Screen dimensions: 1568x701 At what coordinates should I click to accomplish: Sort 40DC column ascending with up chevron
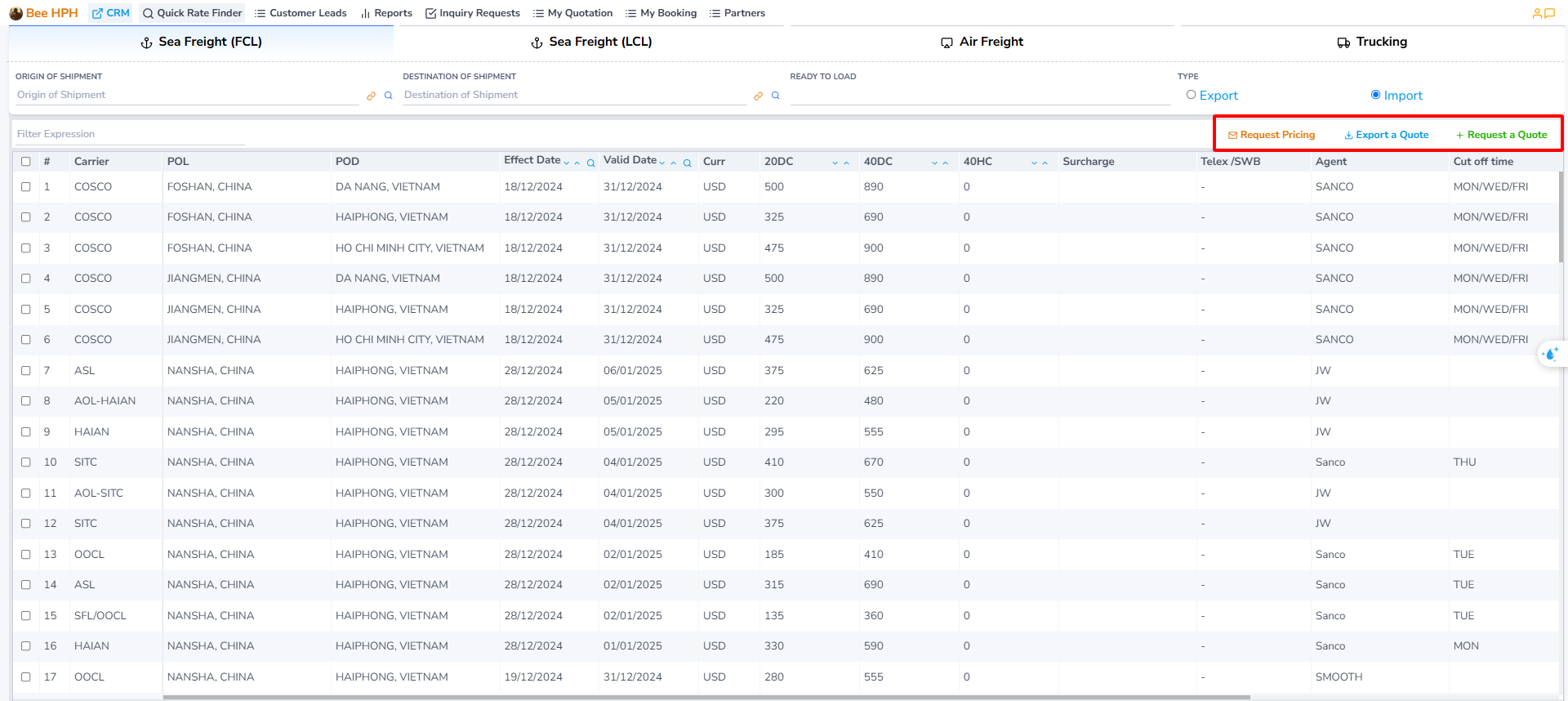coord(946,163)
